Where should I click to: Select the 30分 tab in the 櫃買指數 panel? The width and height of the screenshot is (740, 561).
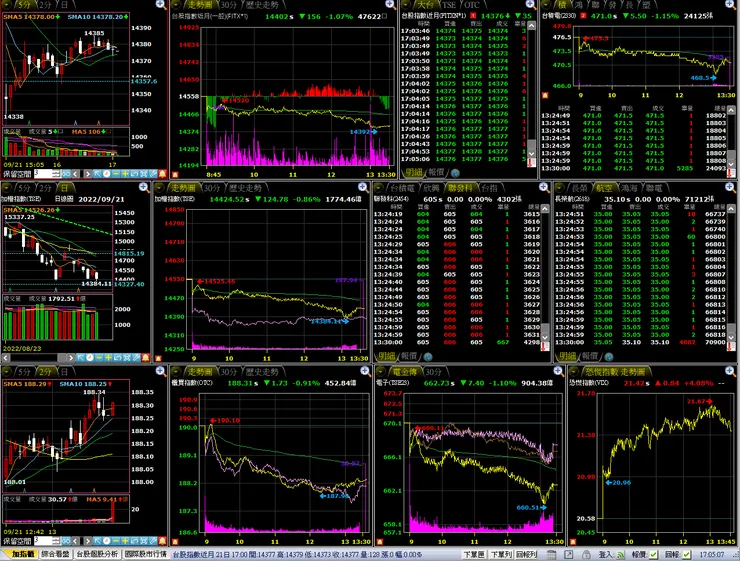click(x=228, y=372)
